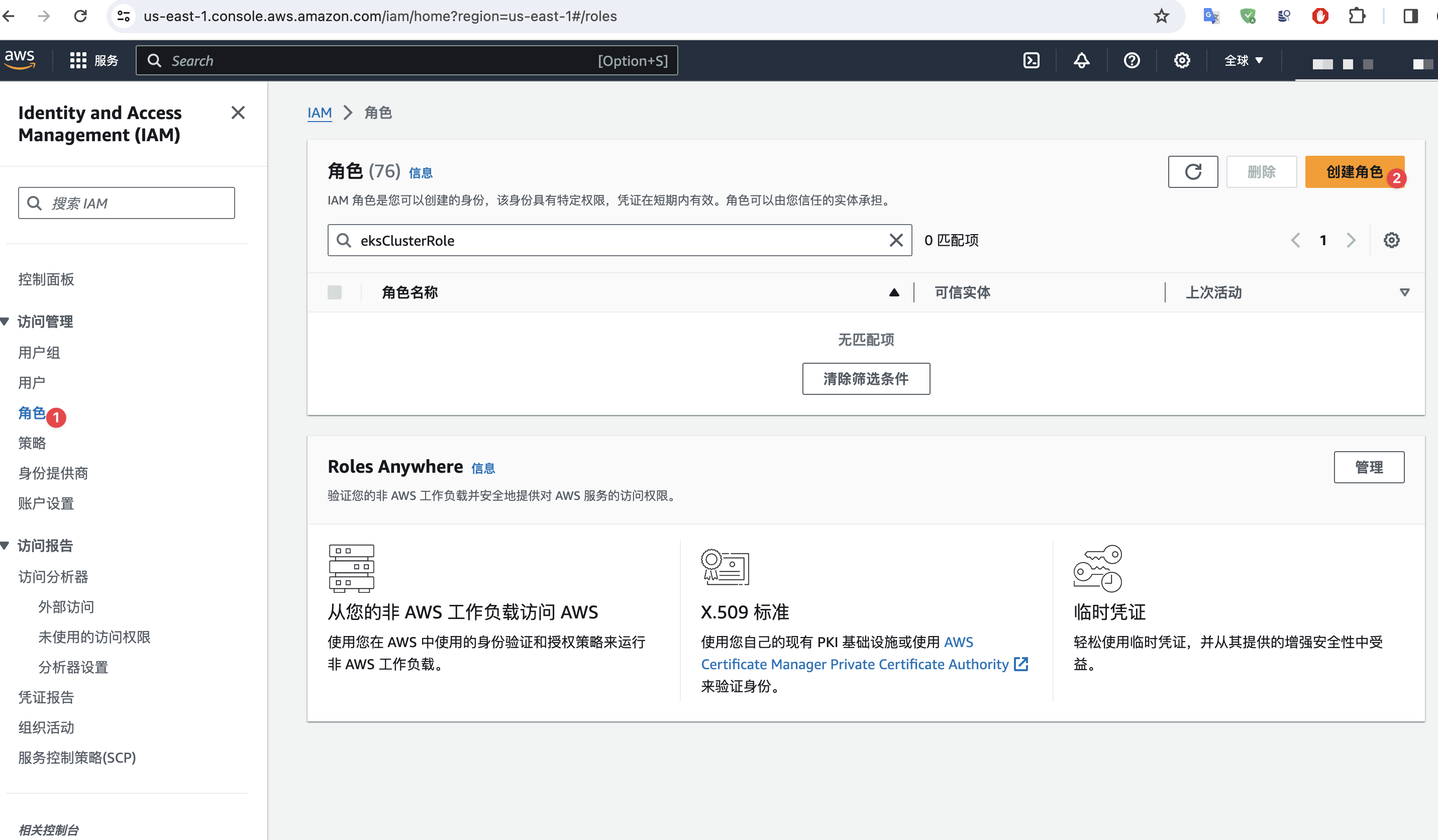Open 访问分析器 in sidebar
This screenshot has height=840, width=1438.
tap(53, 577)
